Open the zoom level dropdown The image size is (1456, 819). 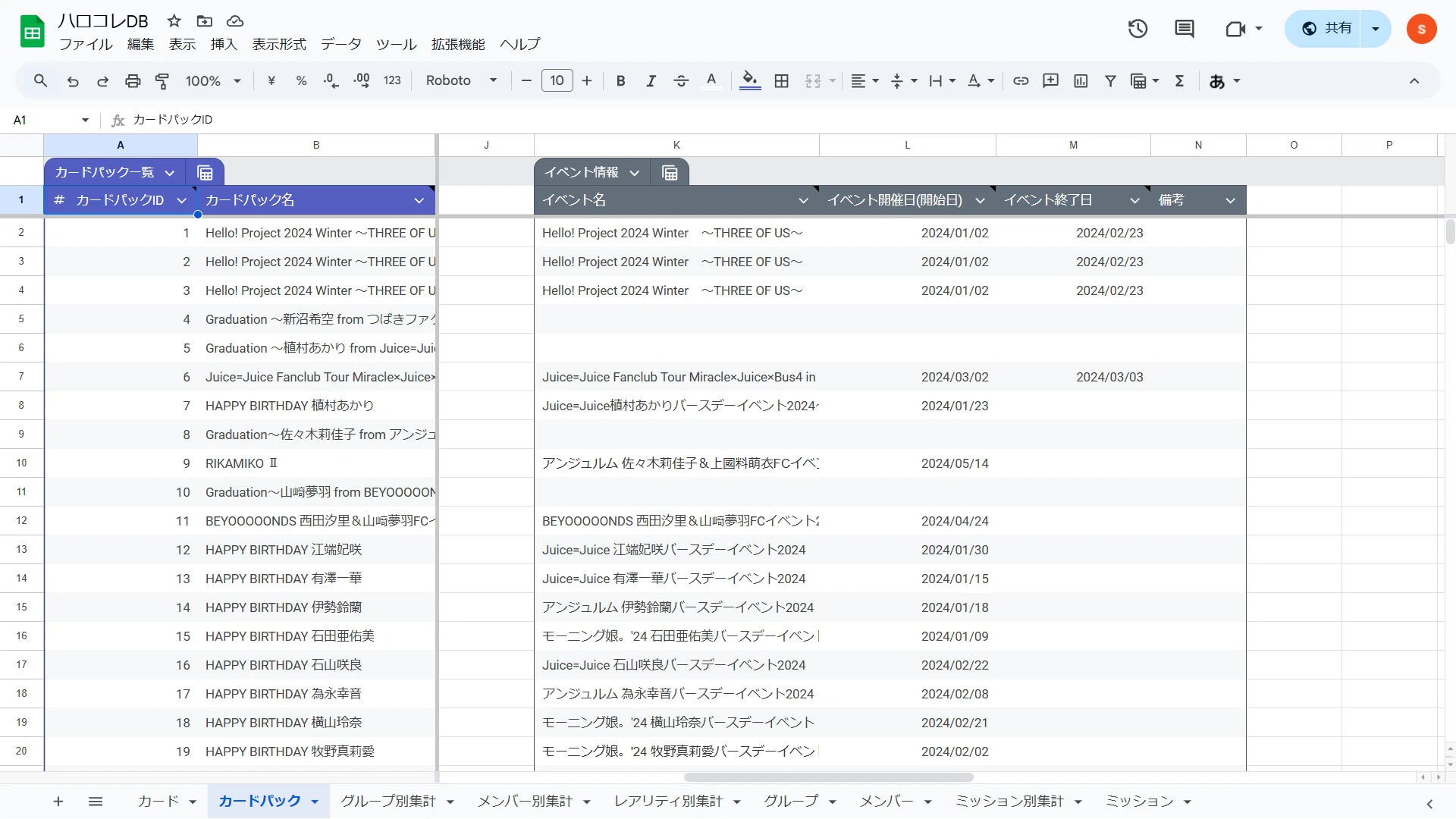212,80
